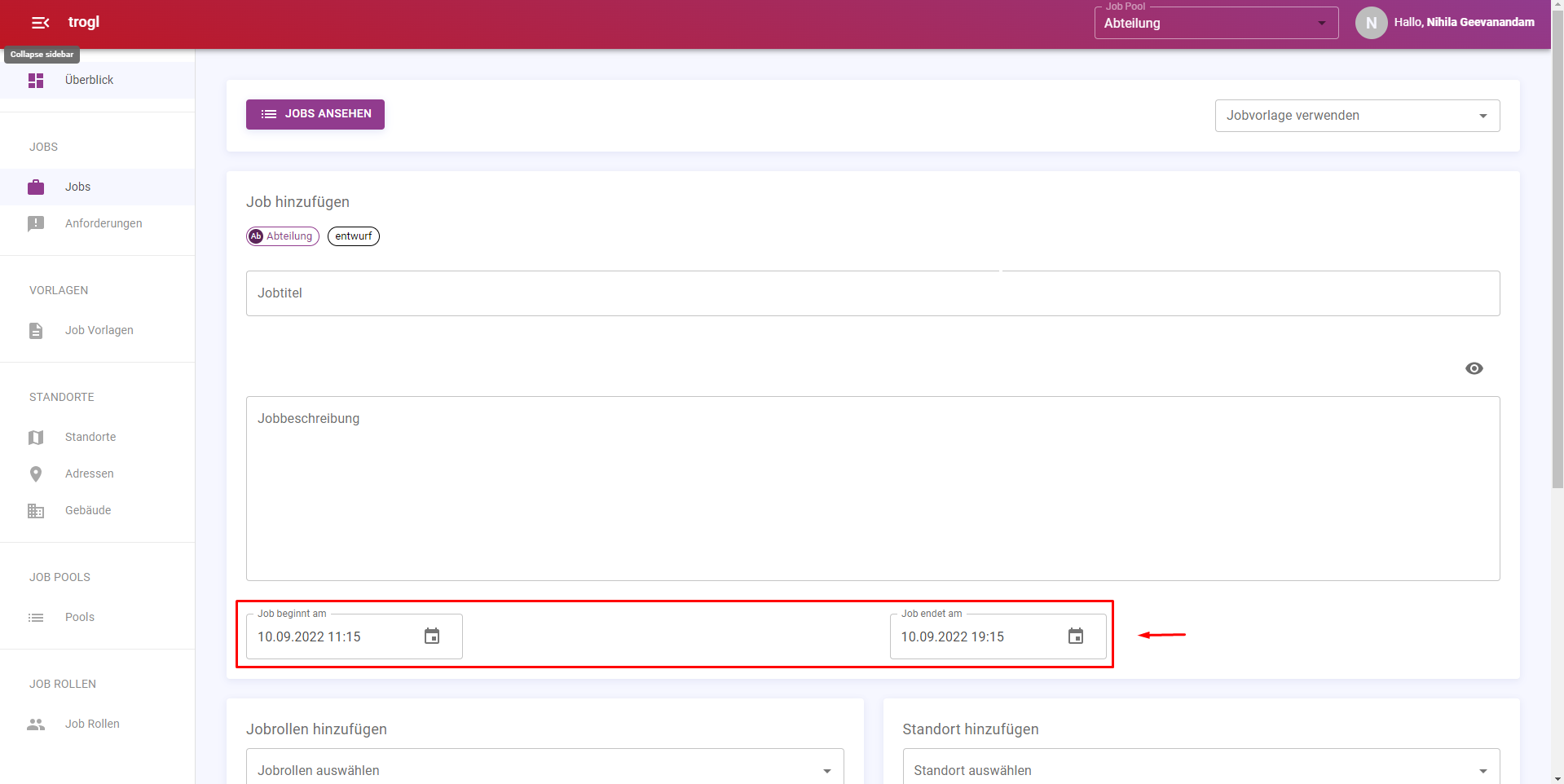Image resolution: width=1564 pixels, height=784 pixels.
Task: Open the Standort auswählen dropdown
Action: (1201, 770)
